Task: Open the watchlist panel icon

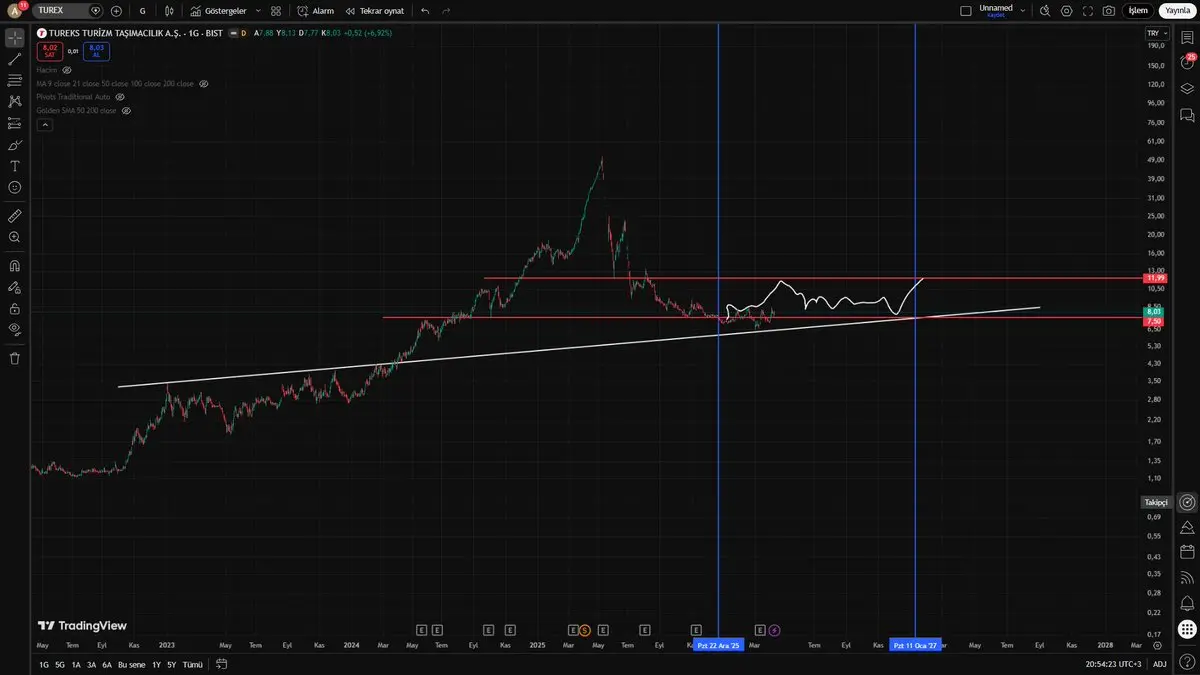Action: pyautogui.click(x=1187, y=38)
